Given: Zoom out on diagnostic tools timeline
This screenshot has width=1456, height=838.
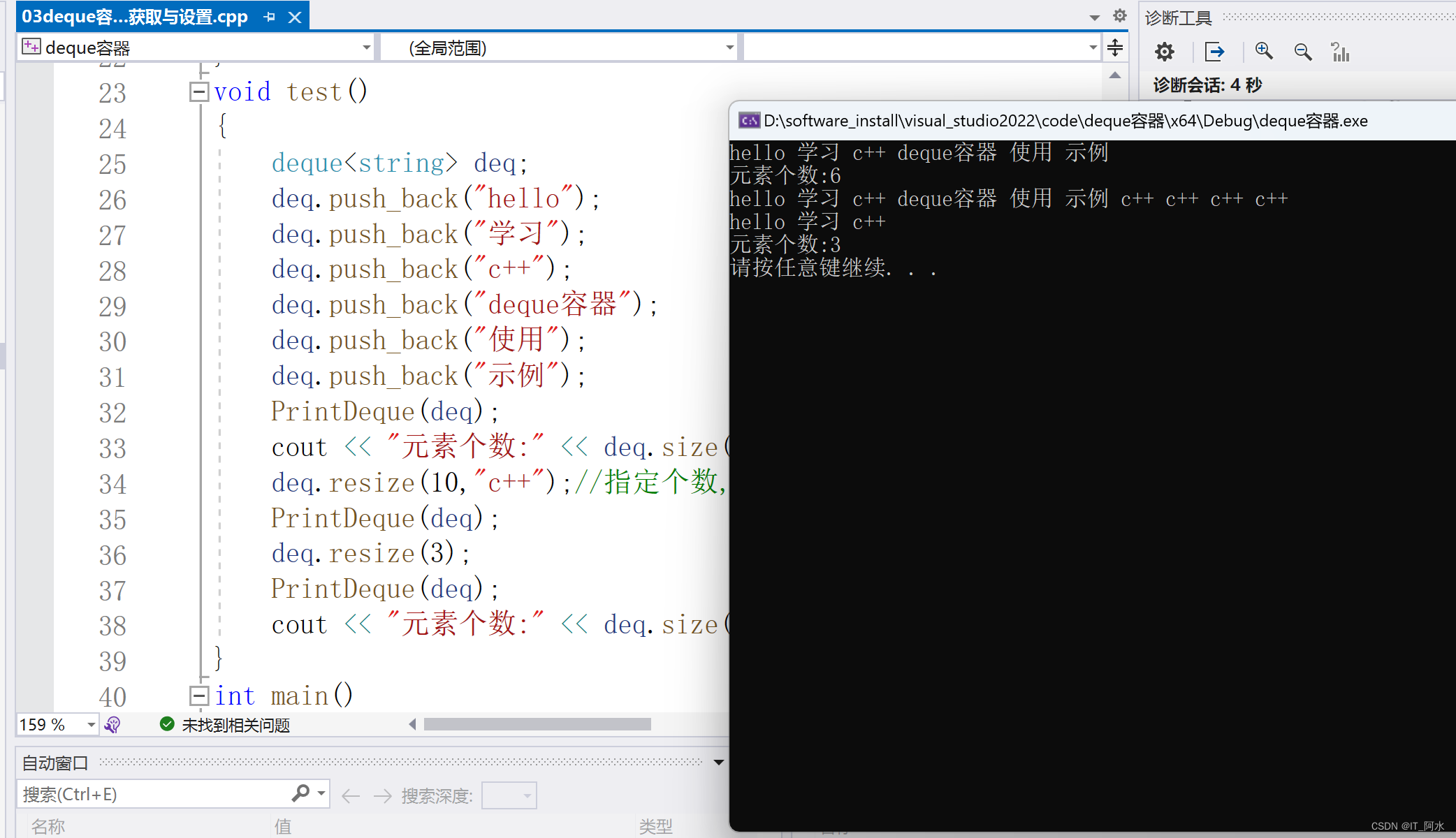Looking at the screenshot, I should pos(1302,51).
